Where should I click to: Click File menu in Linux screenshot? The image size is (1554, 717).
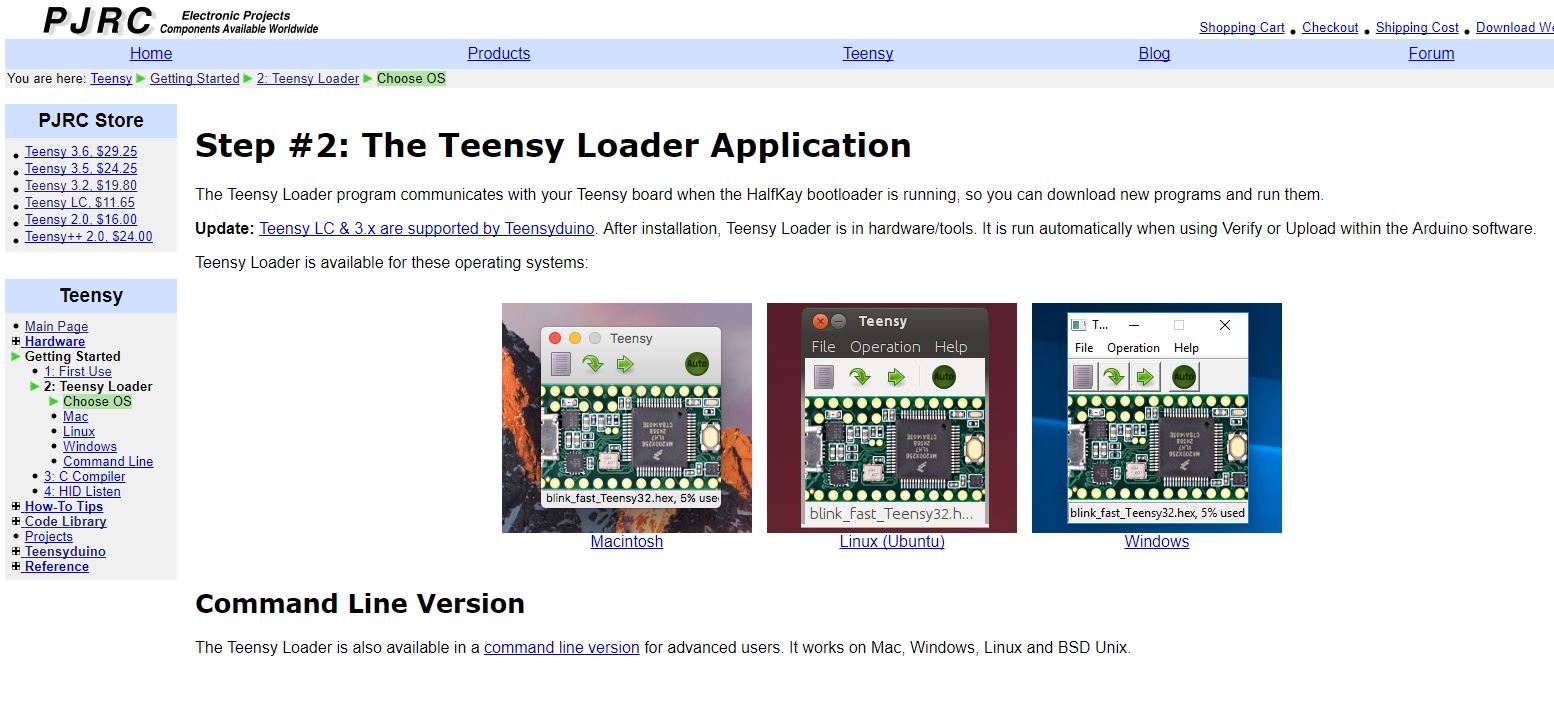pyautogui.click(x=823, y=347)
